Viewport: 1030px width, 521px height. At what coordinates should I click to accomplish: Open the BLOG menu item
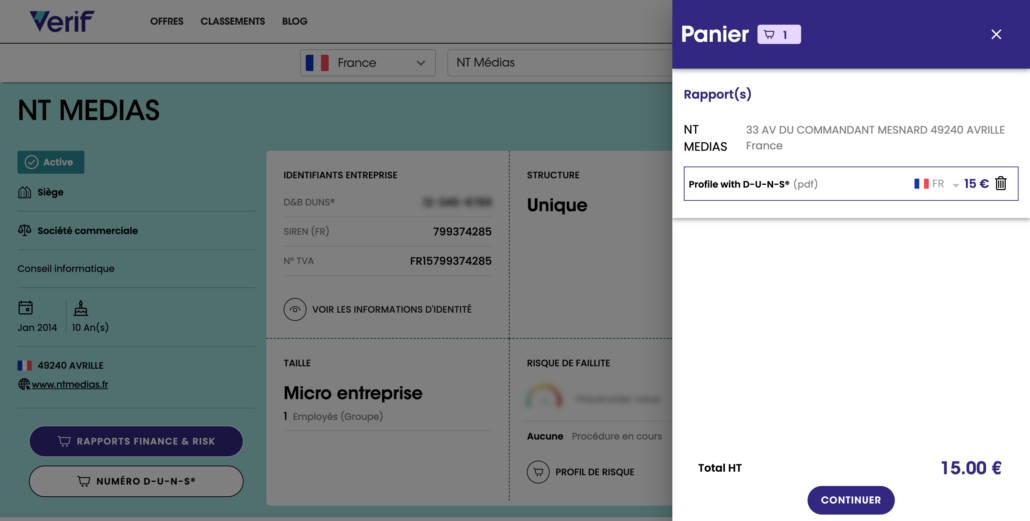coord(294,21)
